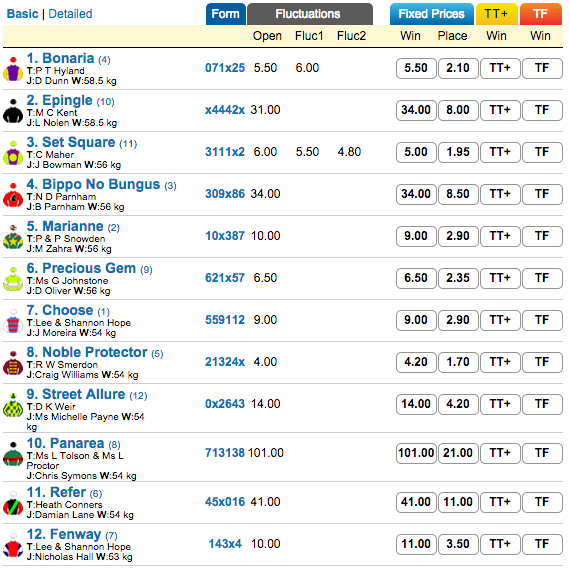Select the Basic view link
The height and width of the screenshot is (575, 570).
22,14
